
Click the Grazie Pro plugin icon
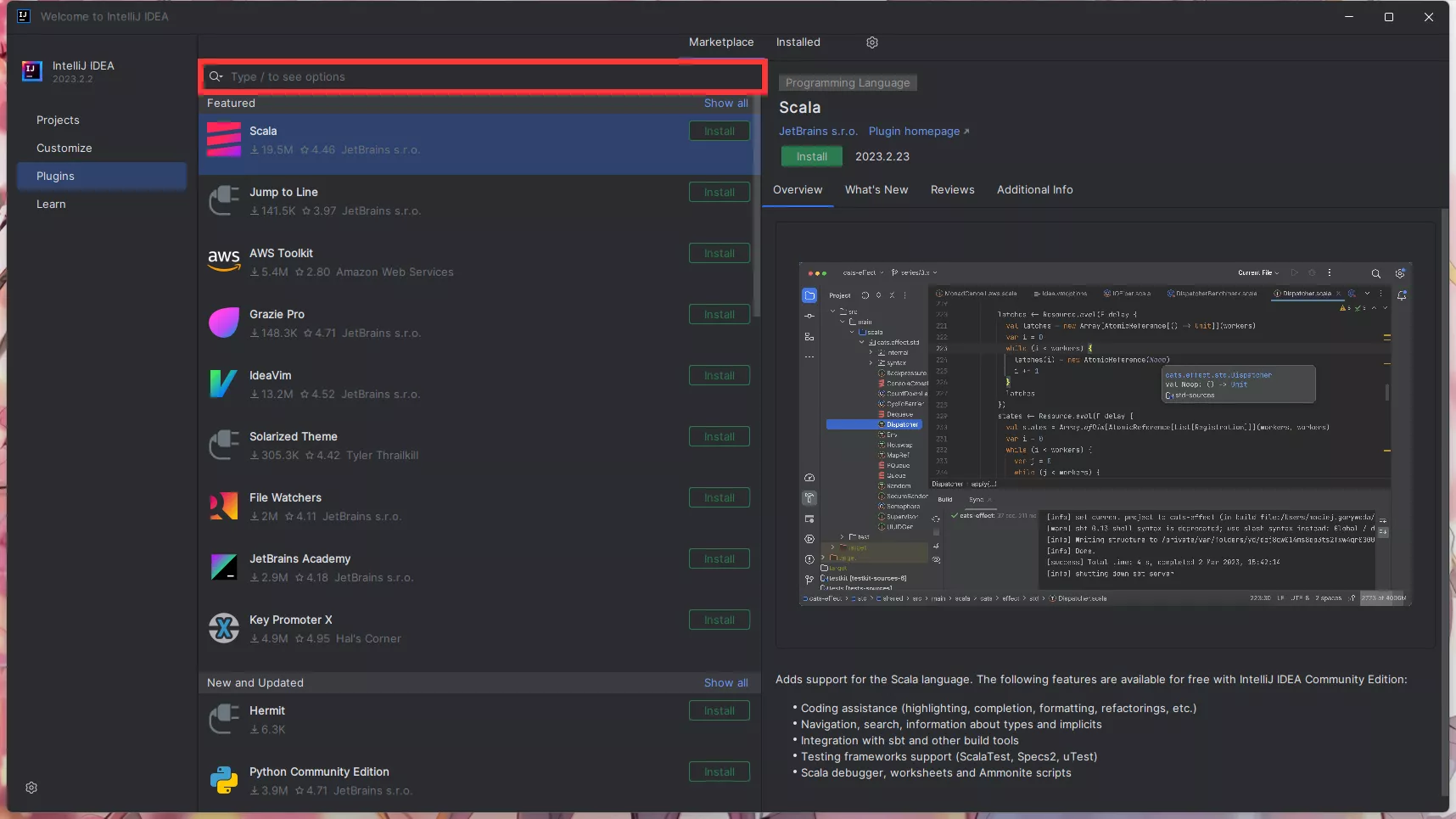(x=224, y=323)
